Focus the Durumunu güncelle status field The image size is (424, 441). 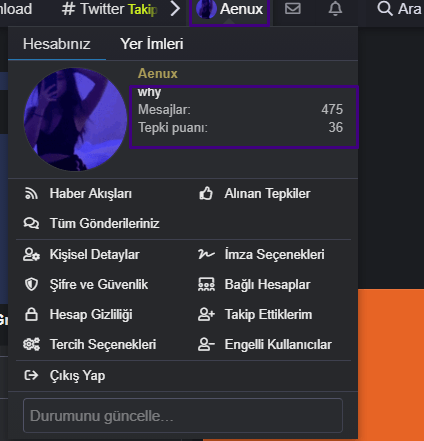[183, 415]
